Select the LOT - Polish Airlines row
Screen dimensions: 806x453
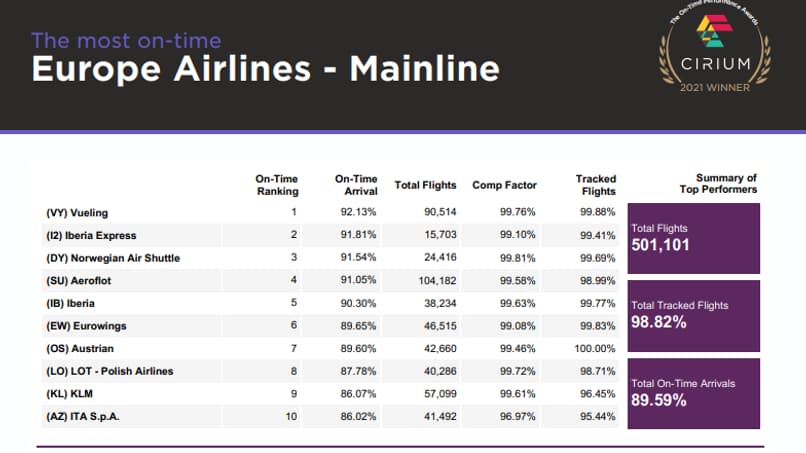click(110, 371)
